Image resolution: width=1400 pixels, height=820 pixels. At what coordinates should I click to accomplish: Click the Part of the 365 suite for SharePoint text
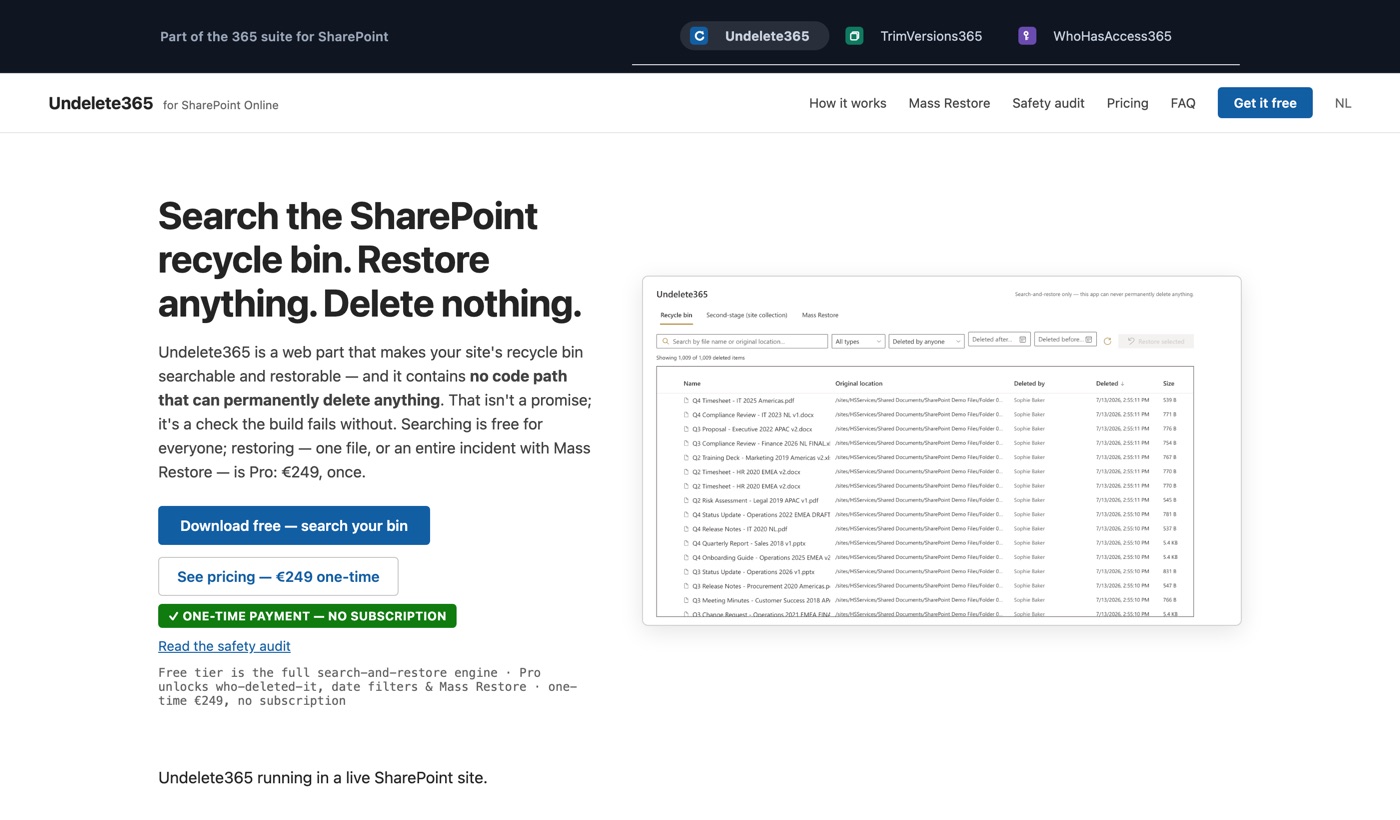(x=274, y=36)
